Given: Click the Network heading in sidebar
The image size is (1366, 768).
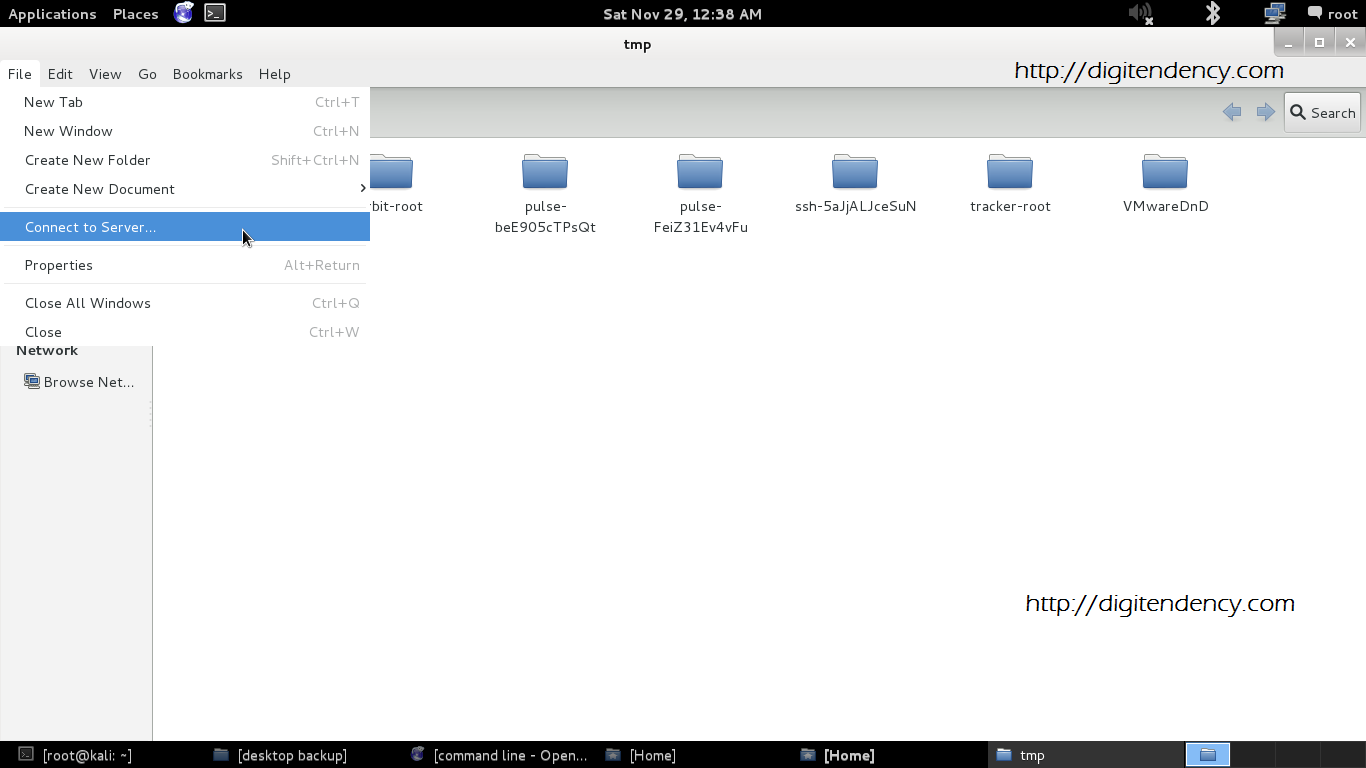Looking at the screenshot, I should point(47,350).
